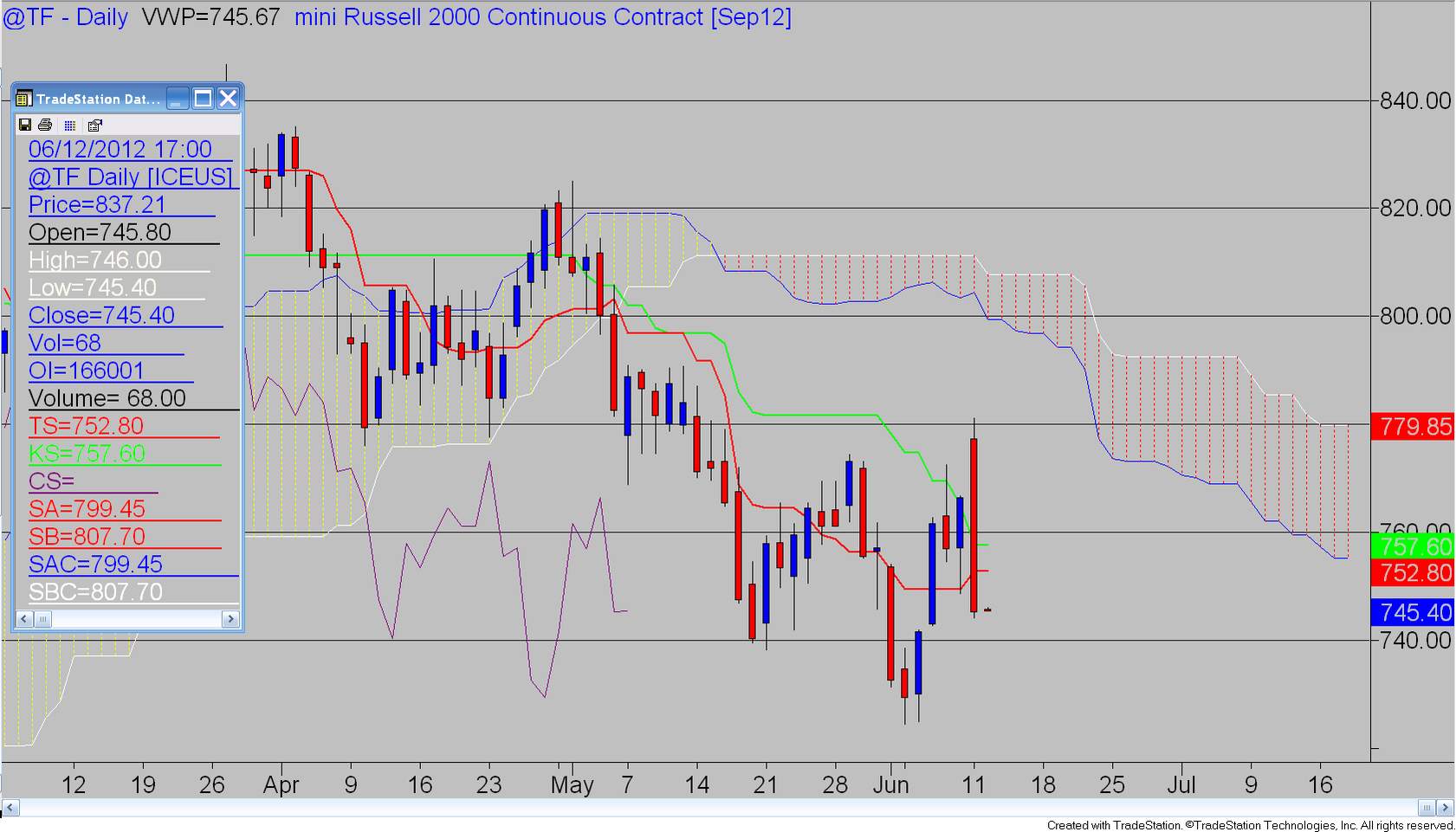Click the printer icon in the Data Window
Image resolution: width=1456 pixels, height=832 pixels.
point(45,125)
